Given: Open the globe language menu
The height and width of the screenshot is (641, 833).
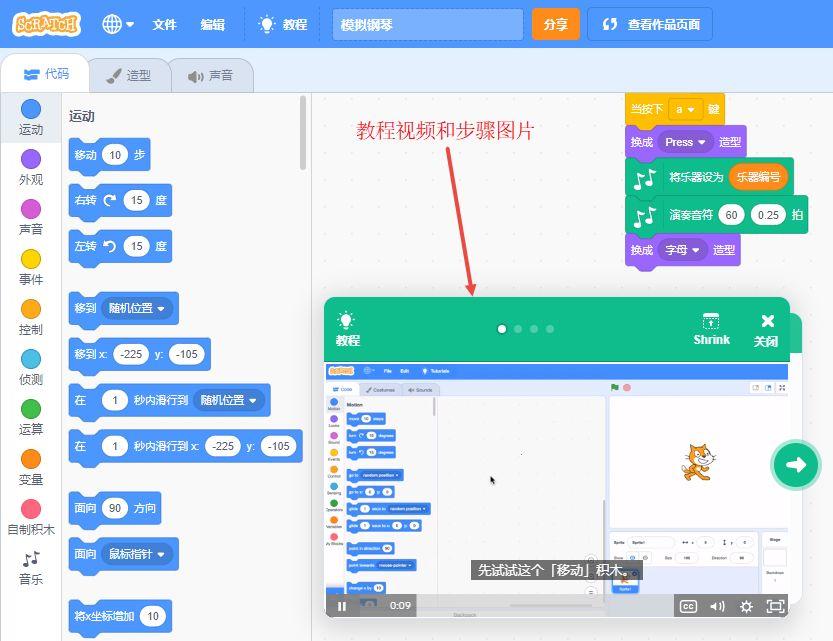Looking at the screenshot, I should [118, 24].
